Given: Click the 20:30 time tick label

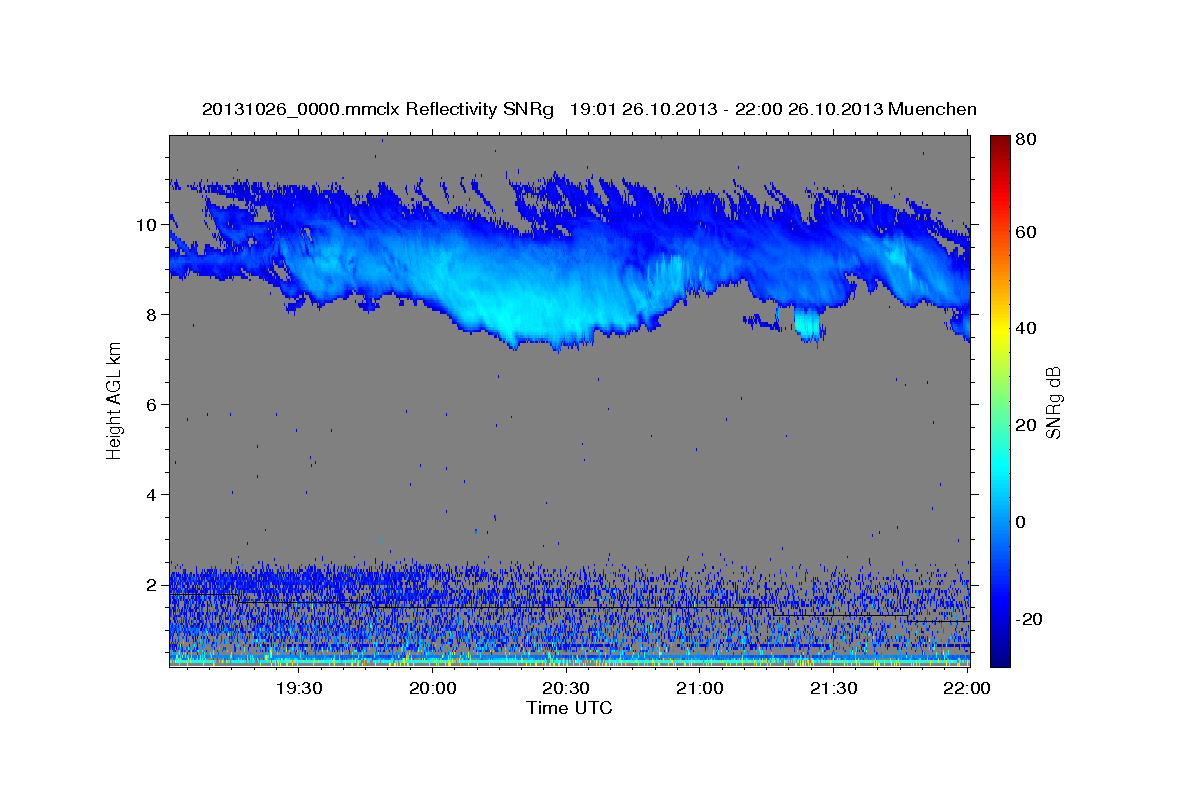Looking at the screenshot, I should [x=566, y=689].
